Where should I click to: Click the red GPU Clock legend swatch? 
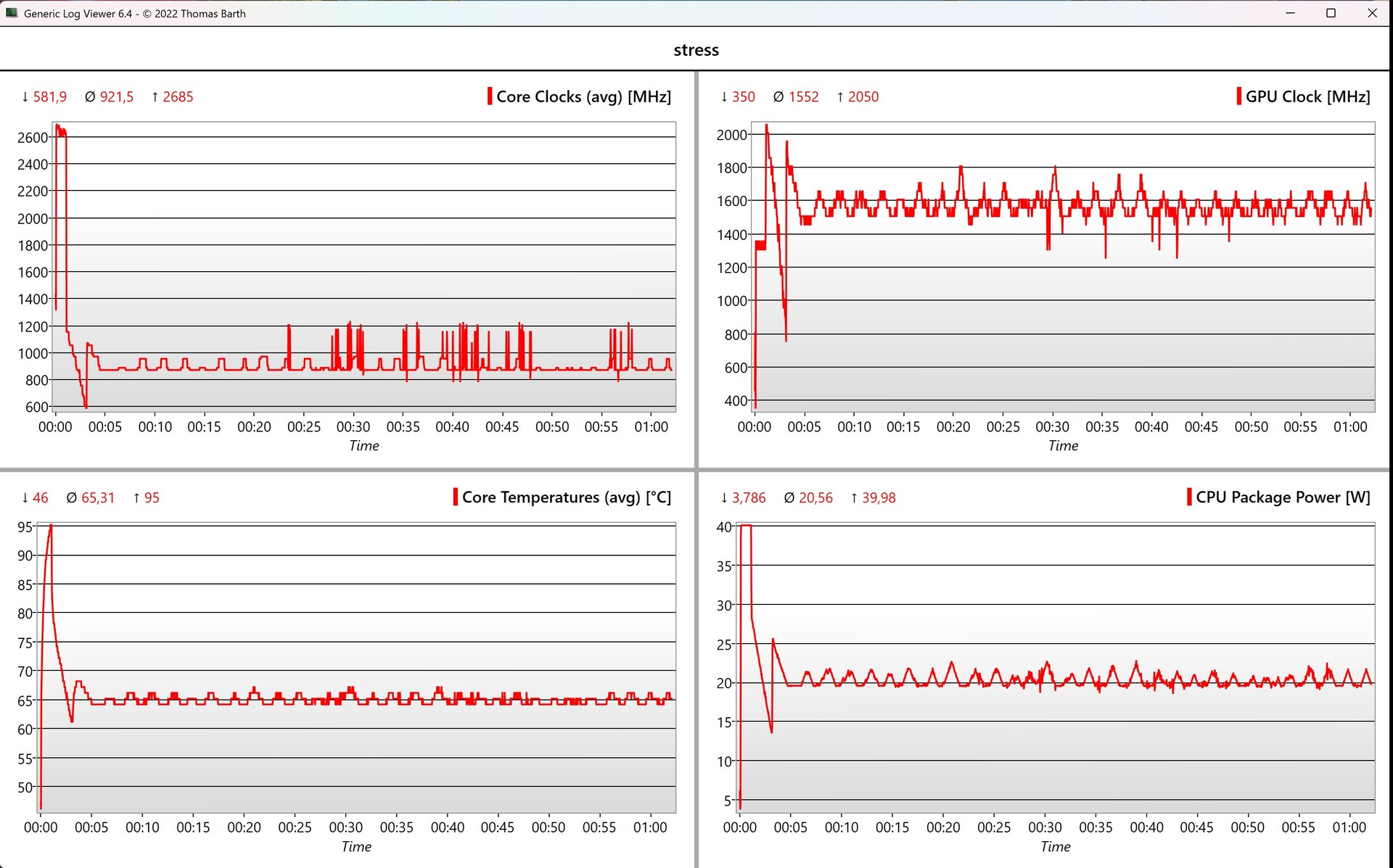pyautogui.click(x=1238, y=96)
